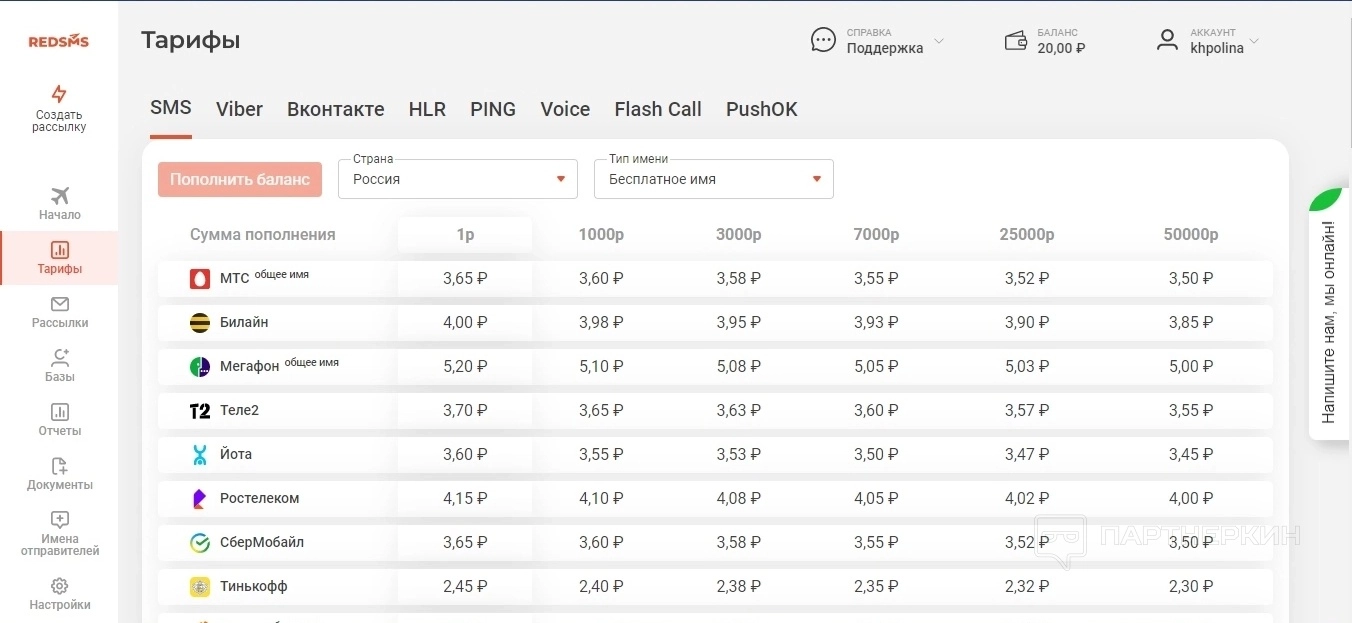The image size is (1352, 623).
Task: Click the lightning bolt Создать рассылку icon
Action: (59, 95)
